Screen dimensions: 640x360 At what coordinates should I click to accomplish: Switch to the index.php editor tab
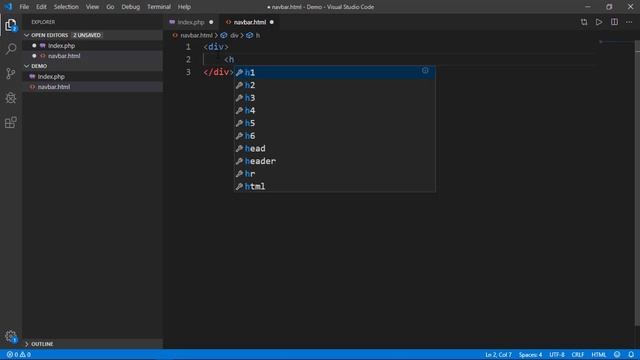(x=191, y=22)
